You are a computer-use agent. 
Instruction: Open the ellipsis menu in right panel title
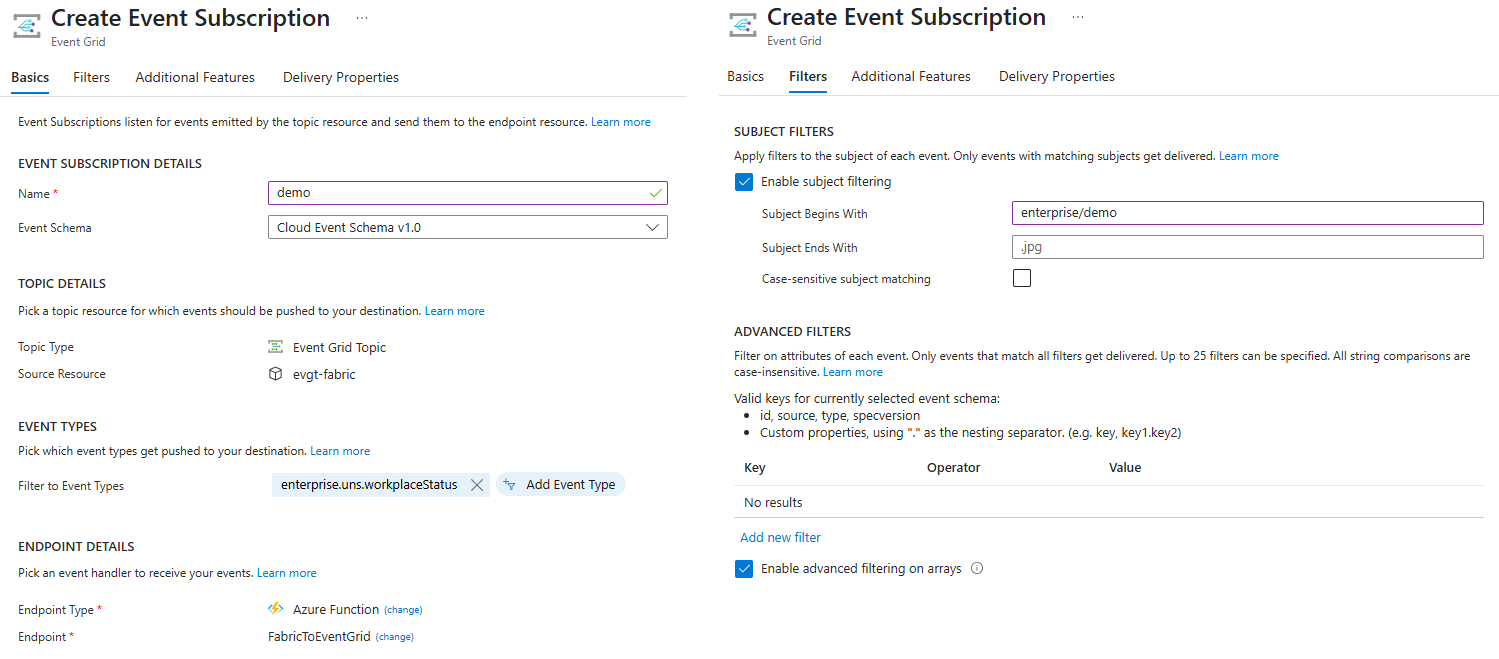(x=1077, y=18)
